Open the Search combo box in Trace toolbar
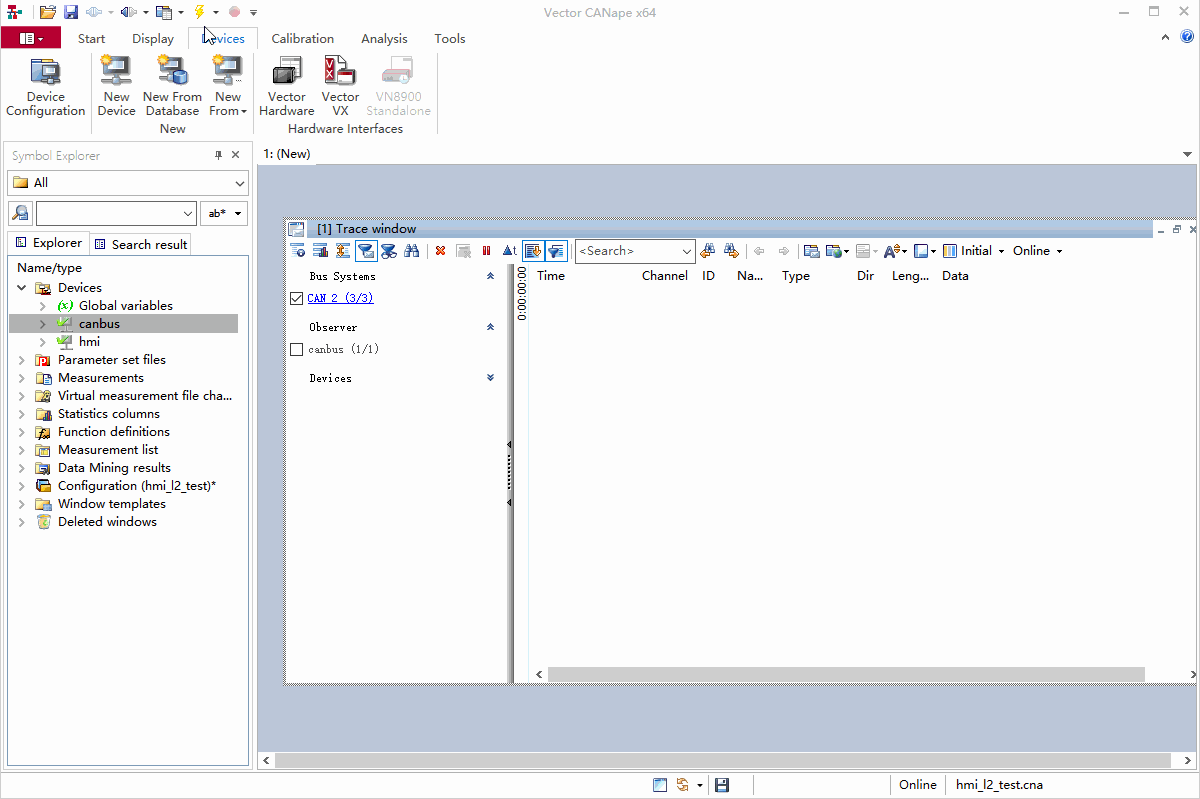This screenshot has width=1200, height=799. [687, 251]
